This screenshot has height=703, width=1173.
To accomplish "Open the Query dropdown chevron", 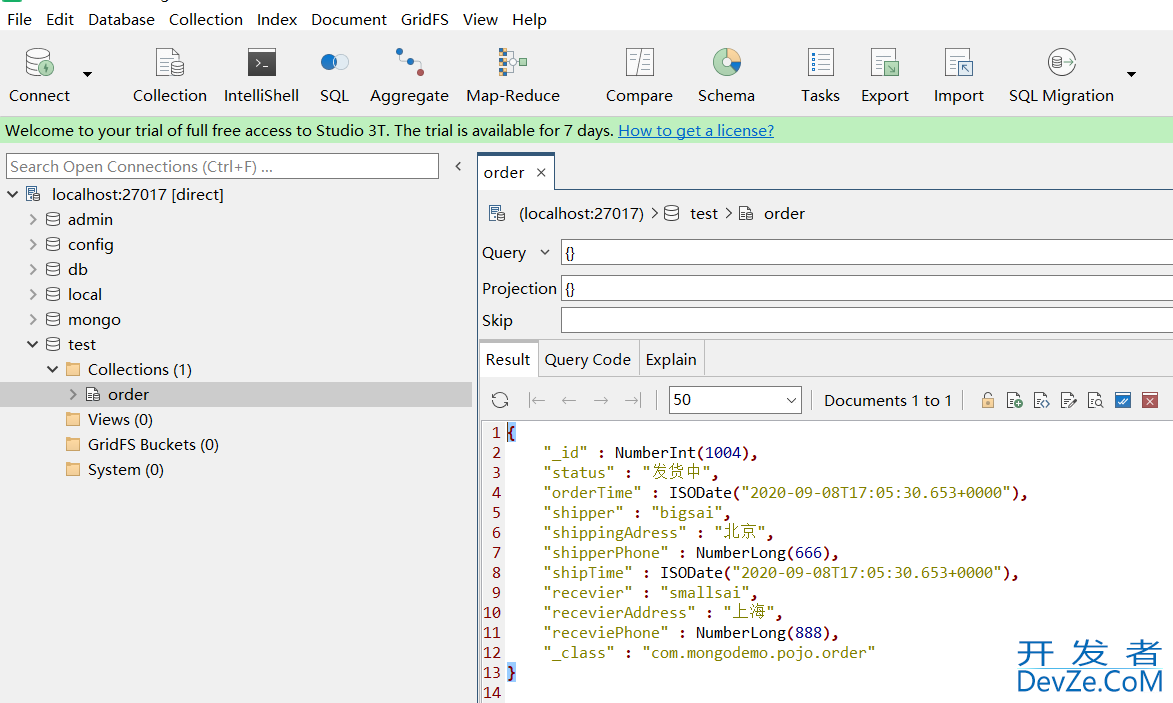I will pos(545,253).
